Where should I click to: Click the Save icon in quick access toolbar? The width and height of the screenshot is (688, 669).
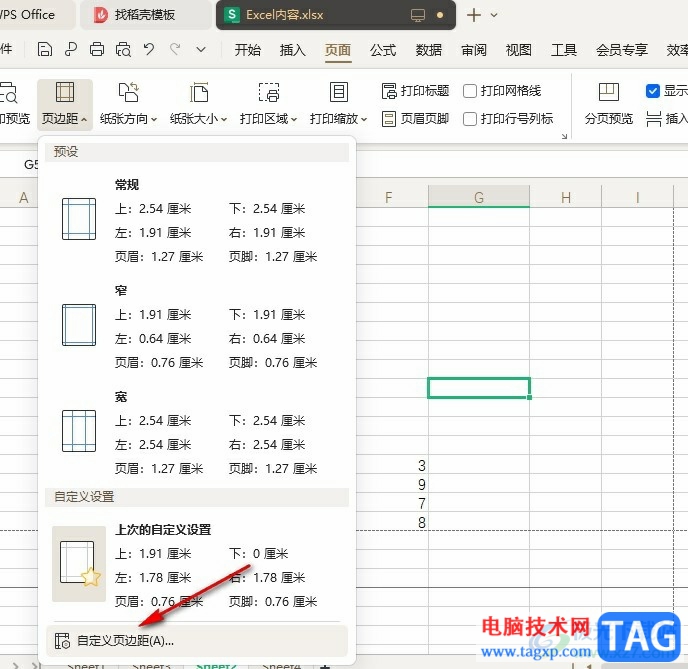(44, 50)
